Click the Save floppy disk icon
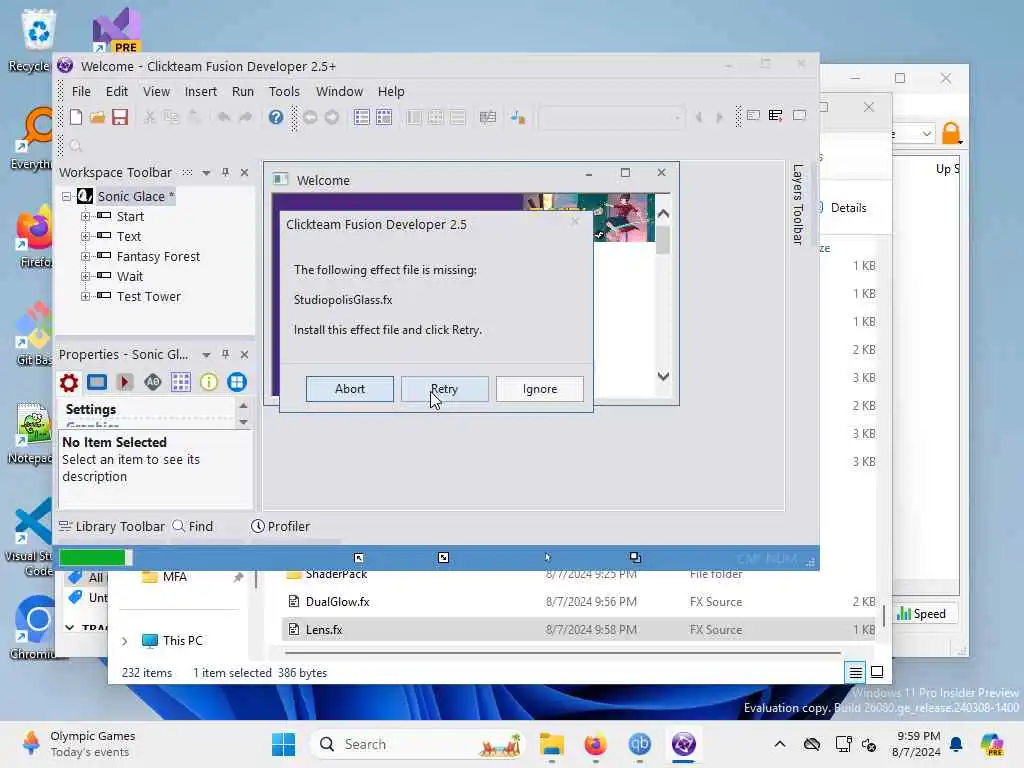Screen dimensions: 1024x768 click(x=120, y=117)
